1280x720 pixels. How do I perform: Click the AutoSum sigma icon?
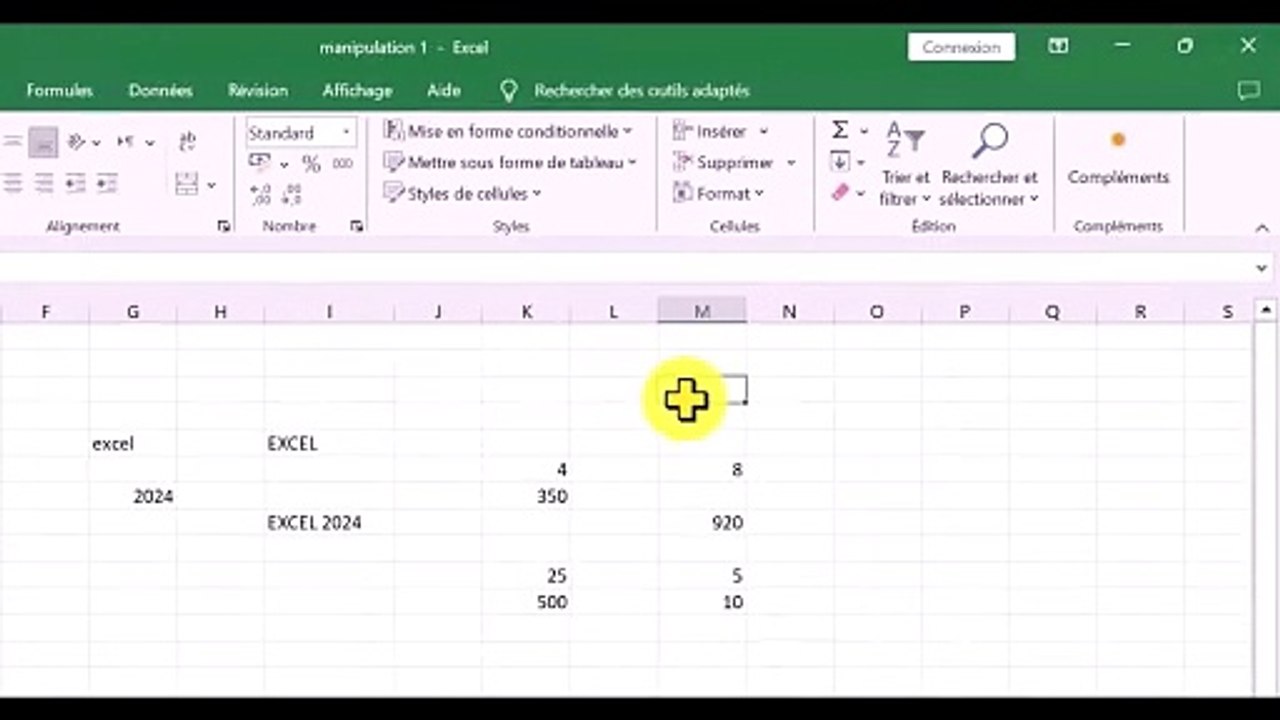[840, 130]
